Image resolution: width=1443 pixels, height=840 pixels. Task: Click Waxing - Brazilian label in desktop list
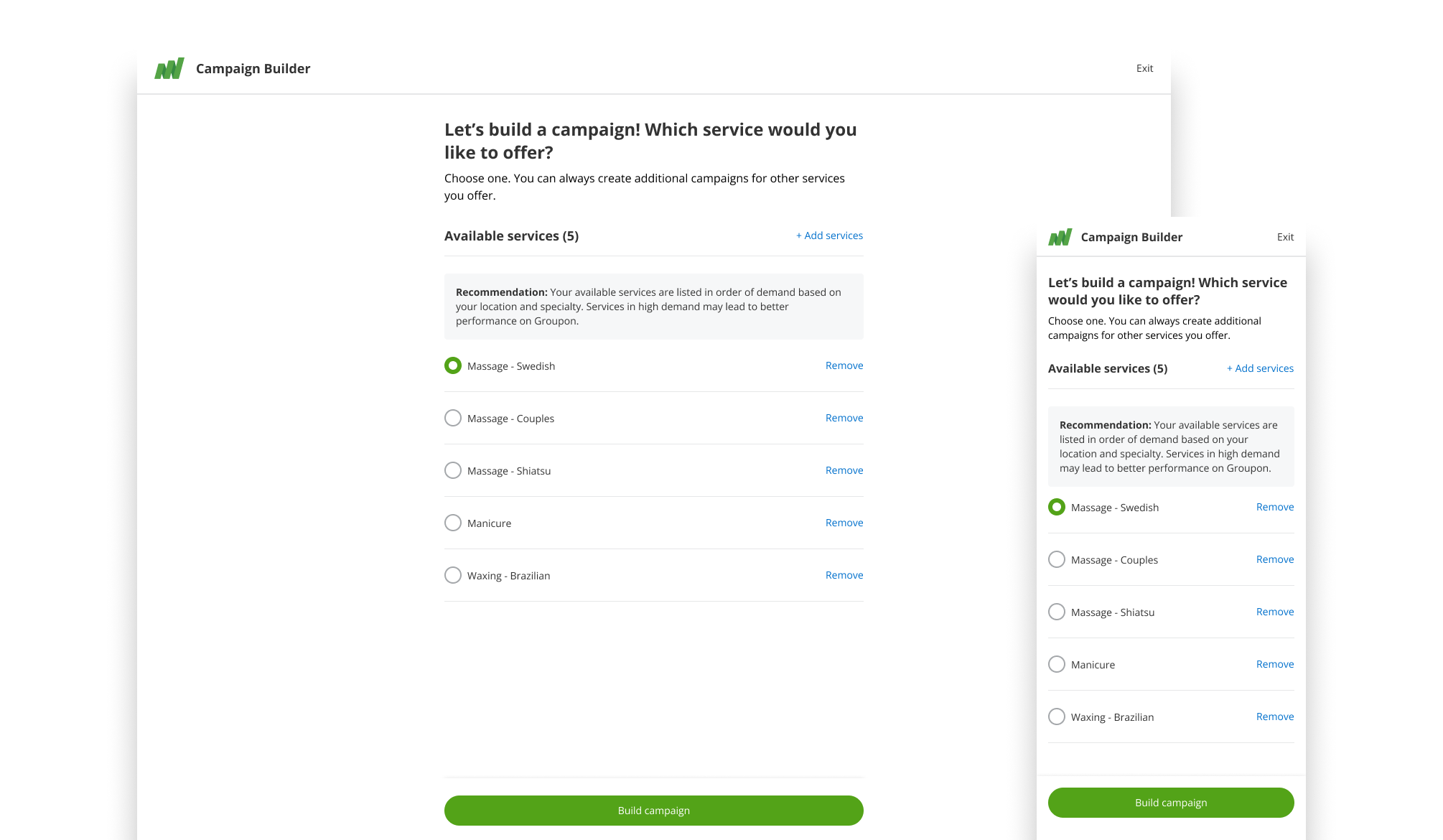tap(509, 576)
